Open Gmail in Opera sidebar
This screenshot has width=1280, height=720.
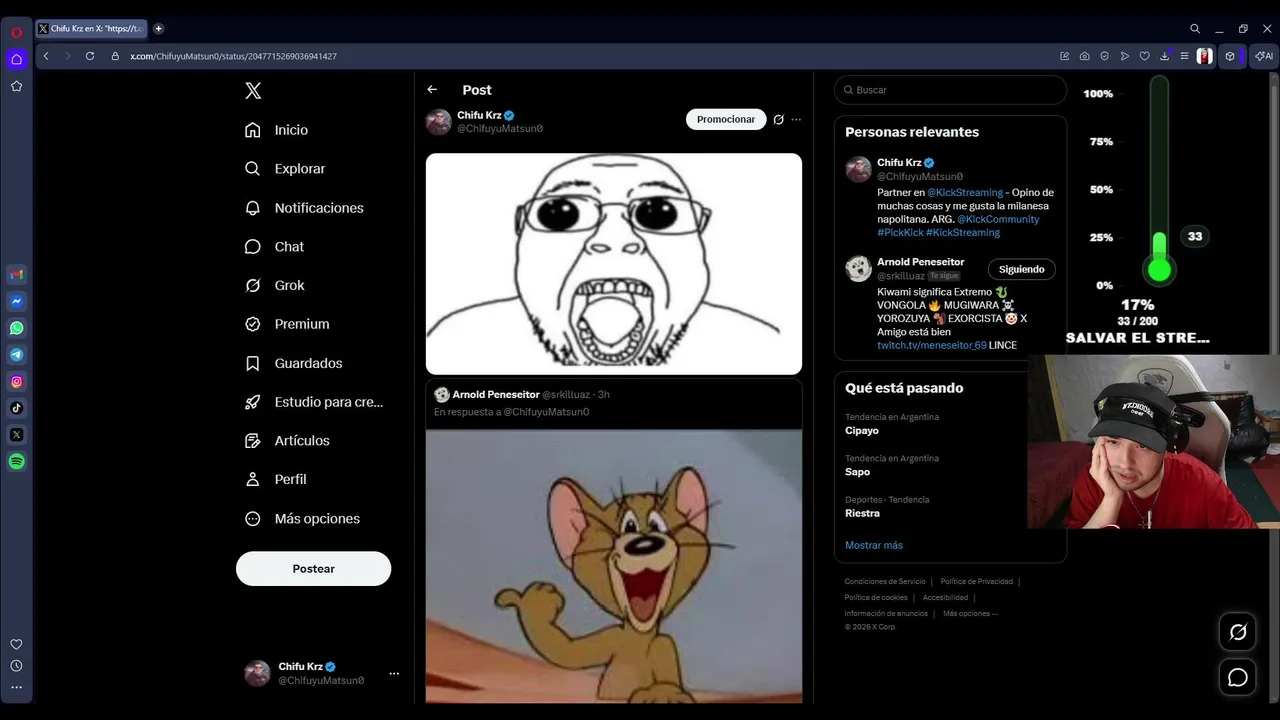pos(17,274)
